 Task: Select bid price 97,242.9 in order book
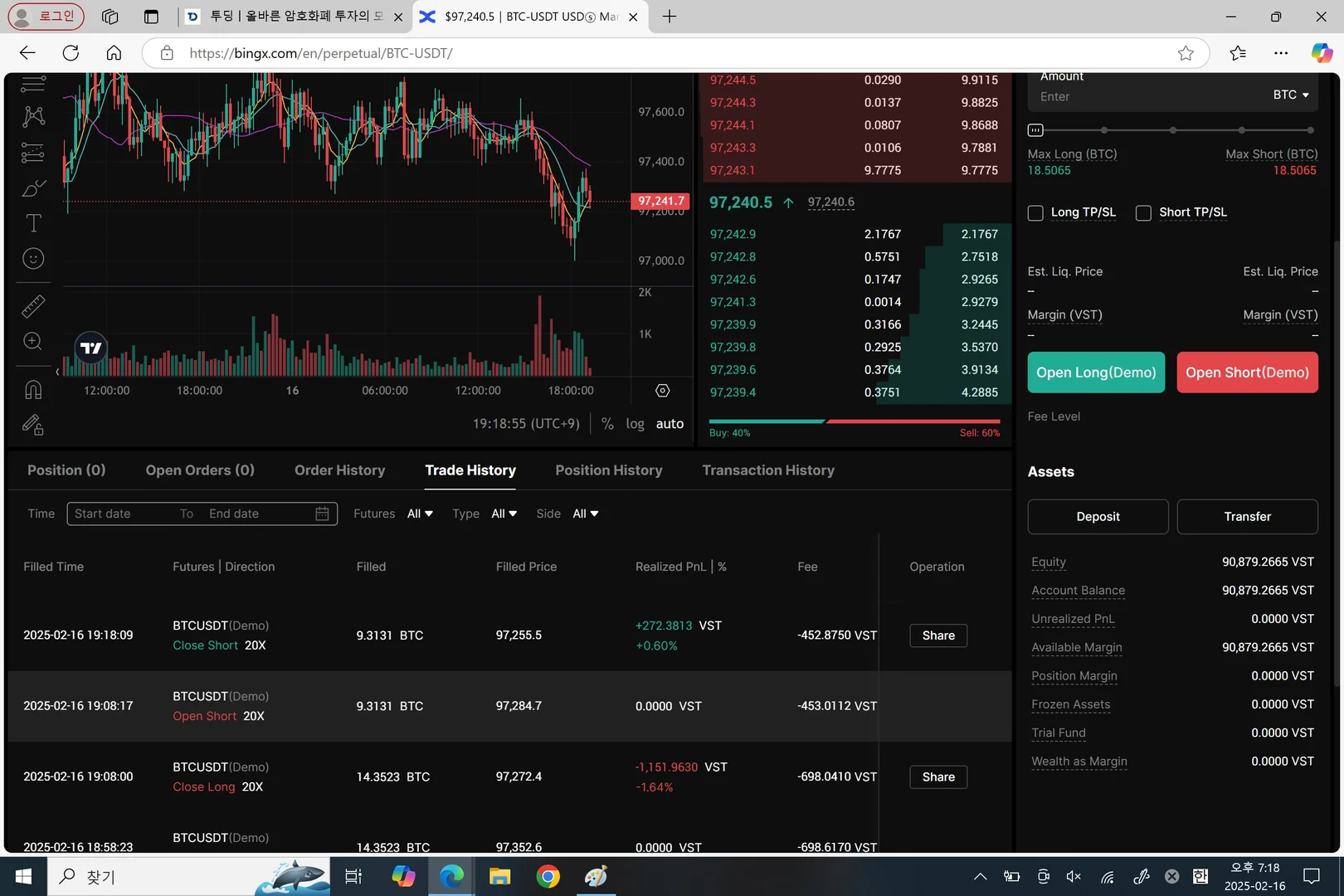pos(733,235)
